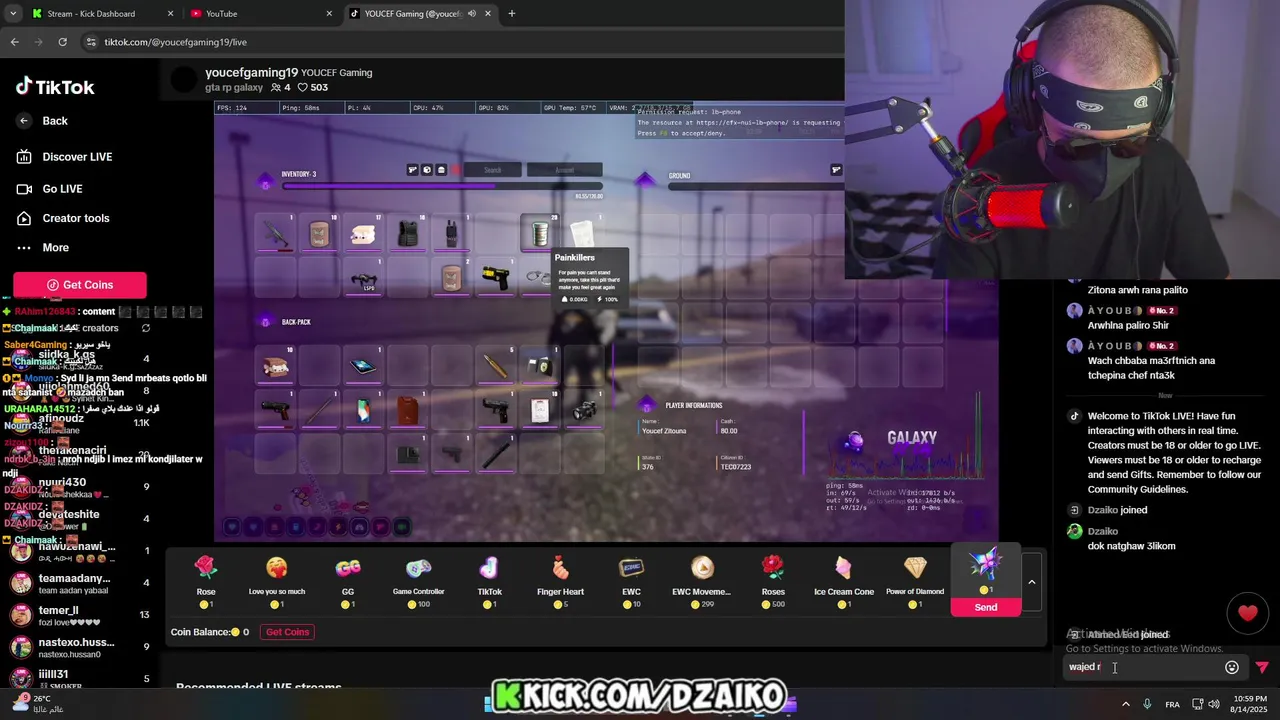The image size is (1280, 720).
Task: Mute audio icon on TikTok tab
Action: [471, 14]
